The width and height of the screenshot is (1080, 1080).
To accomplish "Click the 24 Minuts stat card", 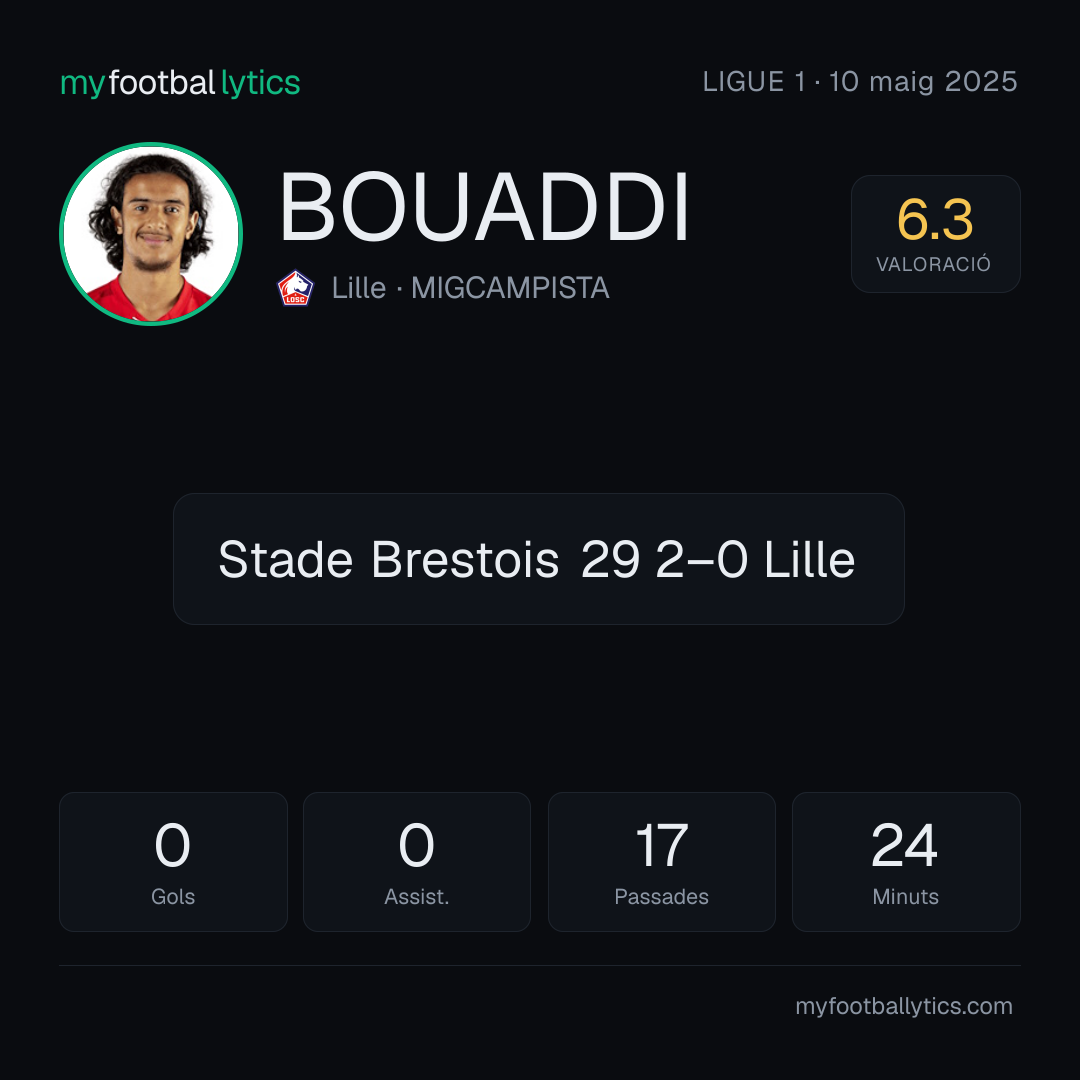I will (906, 862).
